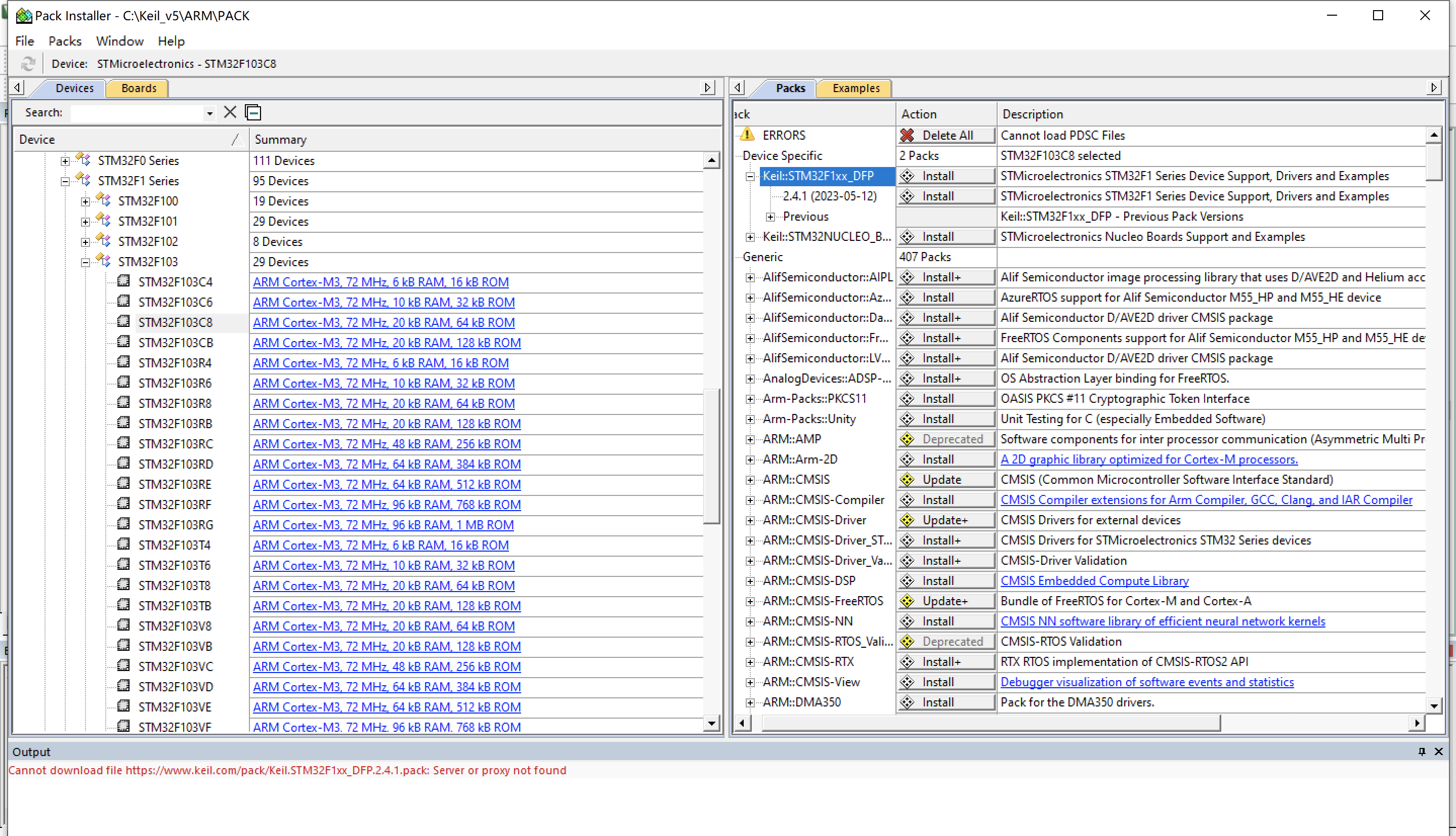Collapse the STM32F1 Series node

click(65, 181)
